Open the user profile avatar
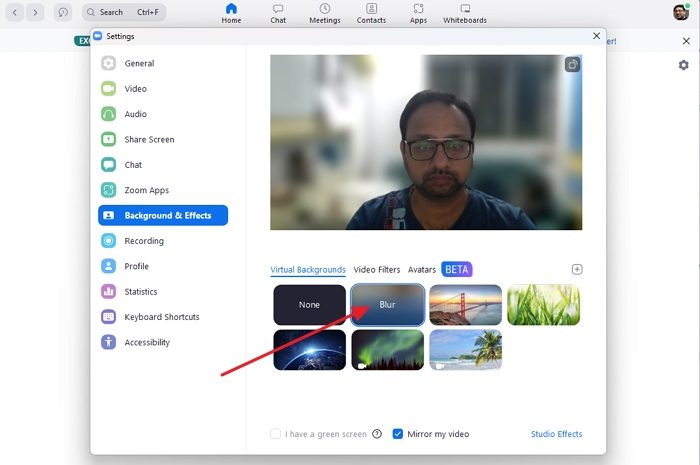700x465 pixels. coord(681,12)
